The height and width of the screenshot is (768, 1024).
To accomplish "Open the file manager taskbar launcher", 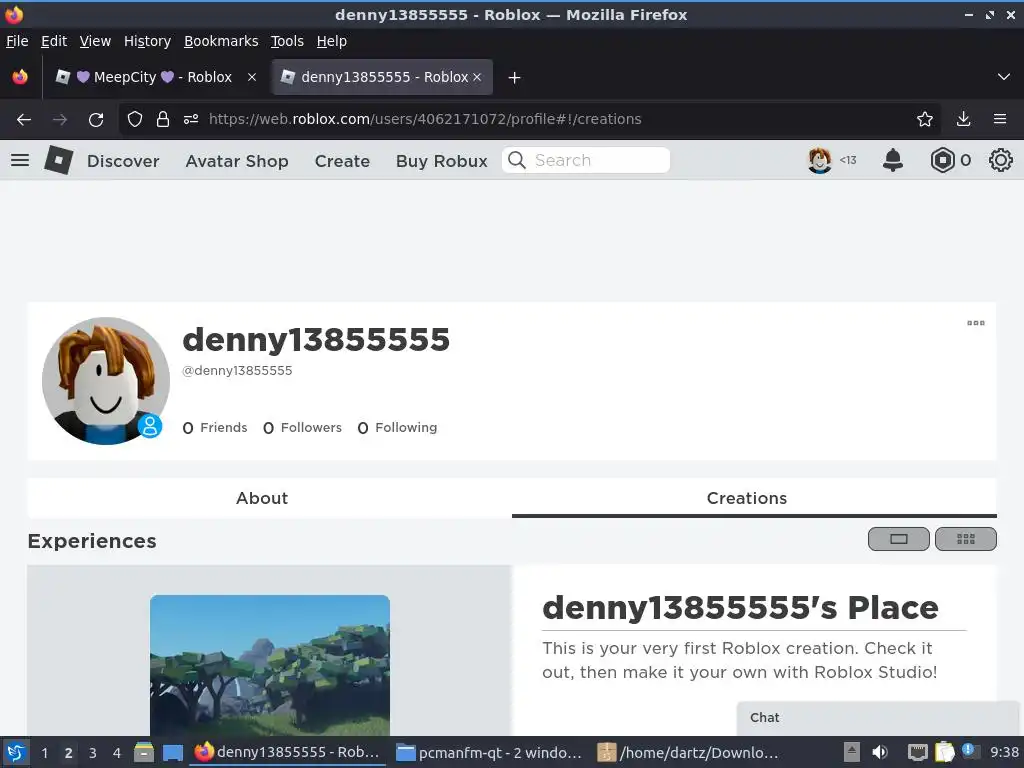I will (144, 752).
